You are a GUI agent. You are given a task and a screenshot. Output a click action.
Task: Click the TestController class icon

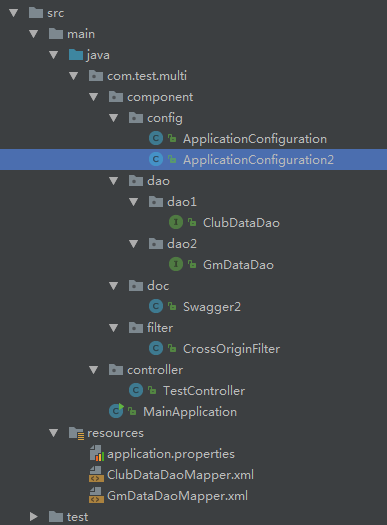pyautogui.click(x=136, y=390)
